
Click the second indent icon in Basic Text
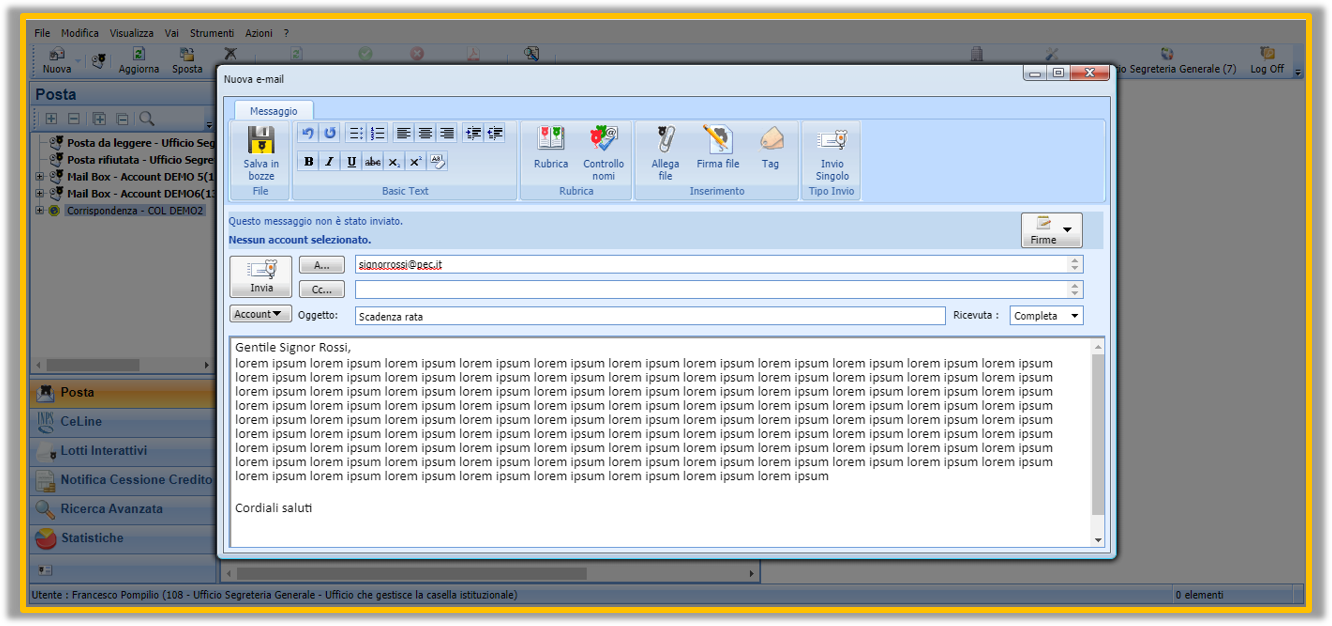click(495, 133)
